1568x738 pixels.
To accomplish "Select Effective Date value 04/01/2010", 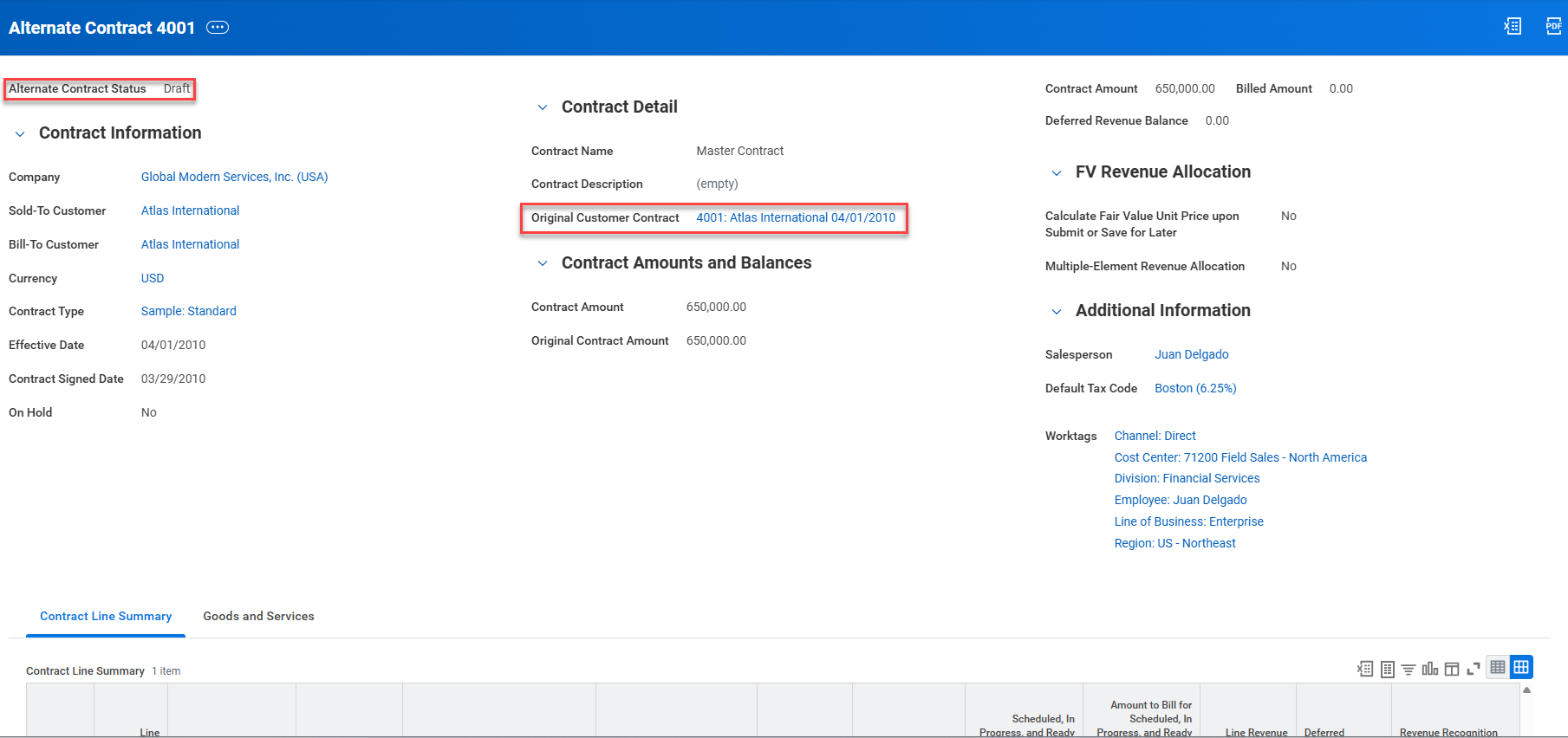I will pos(173,345).
